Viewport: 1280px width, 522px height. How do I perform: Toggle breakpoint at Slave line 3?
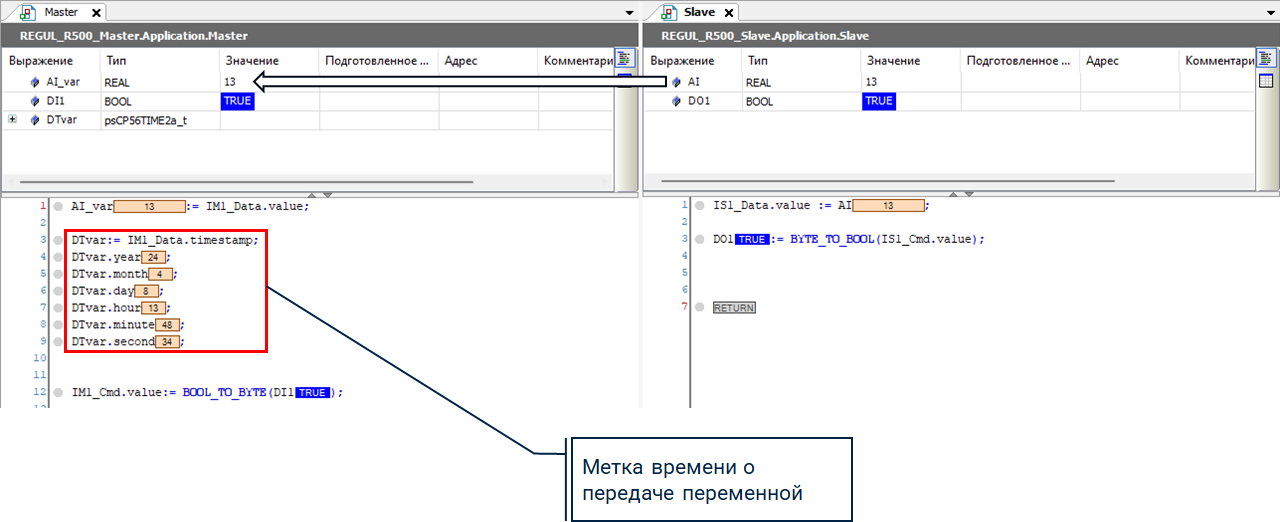pyautogui.click(x=699, y=240)
